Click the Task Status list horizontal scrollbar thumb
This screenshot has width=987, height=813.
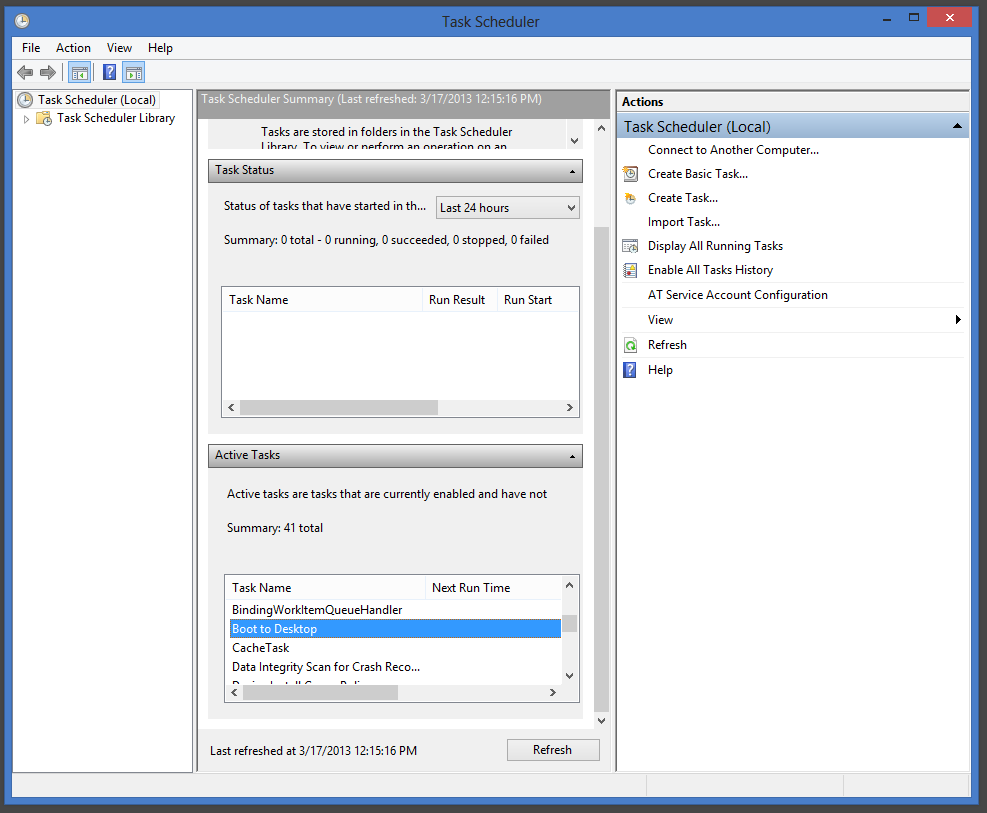click(x=339, y=408)
